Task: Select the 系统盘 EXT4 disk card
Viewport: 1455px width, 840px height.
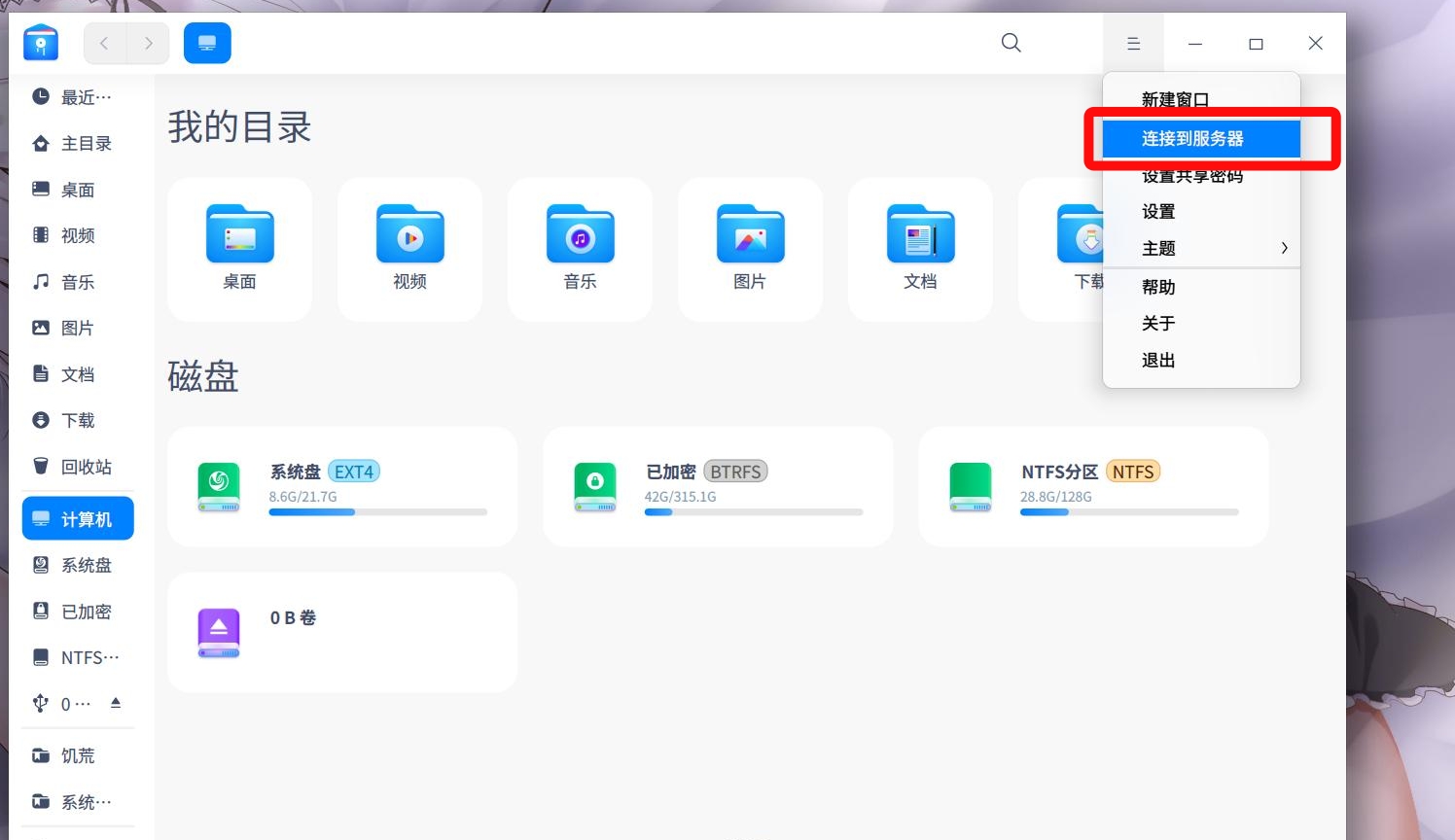Action: (x=342, y=486)
